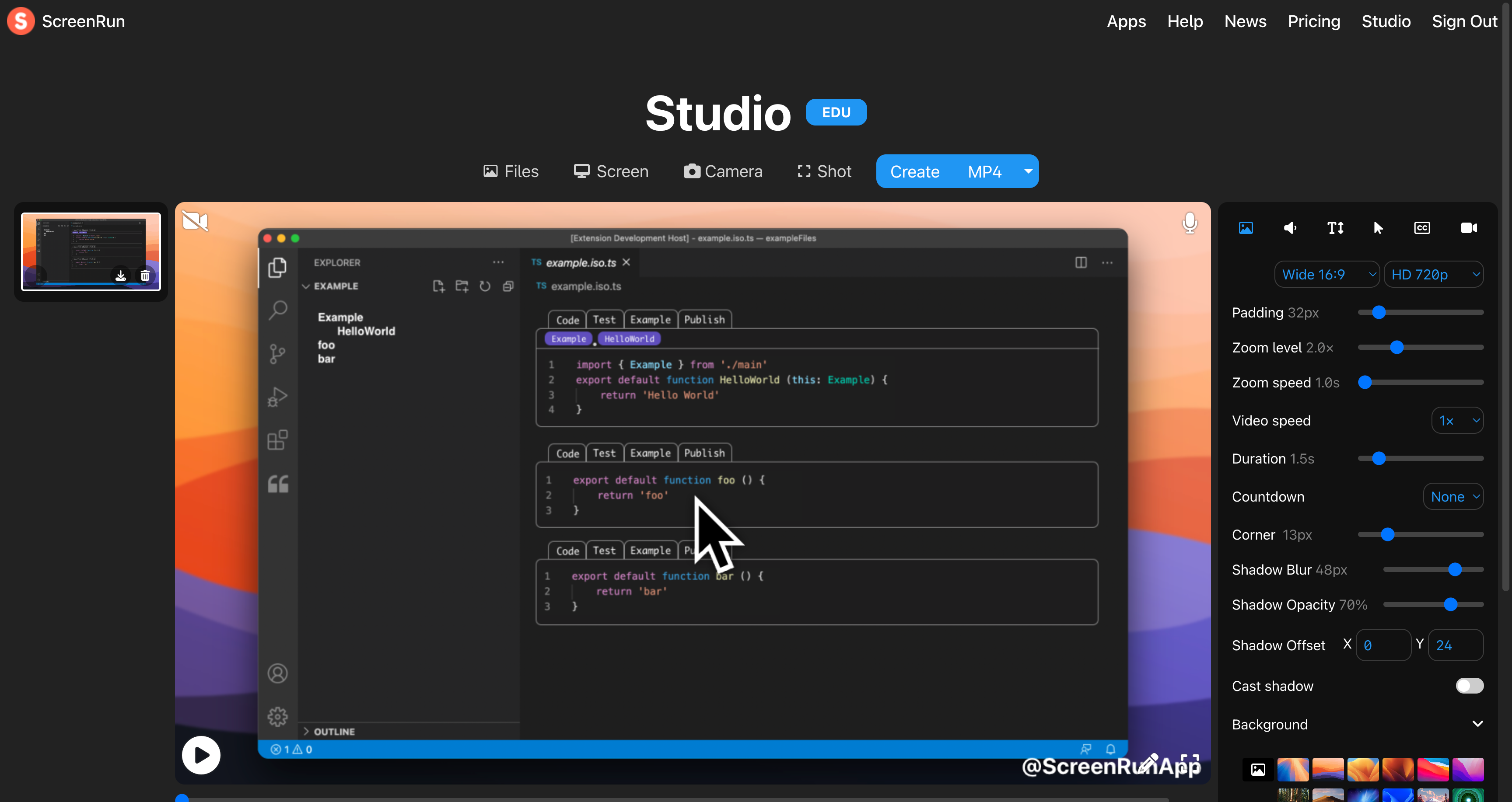Viewport: 1512px width, 802px height.
Task: Click the pencil edit icon on the preview
Action: tap(1148, 763)
